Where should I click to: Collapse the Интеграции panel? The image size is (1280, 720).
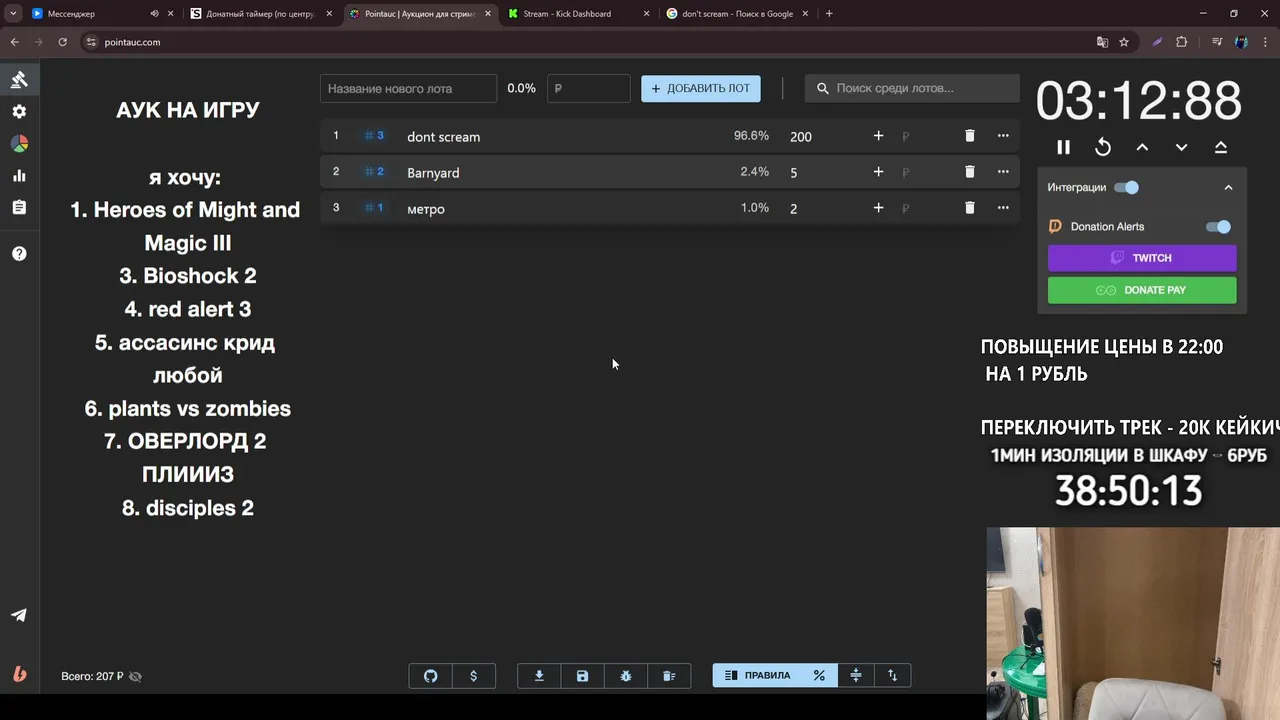point(1229,187)
